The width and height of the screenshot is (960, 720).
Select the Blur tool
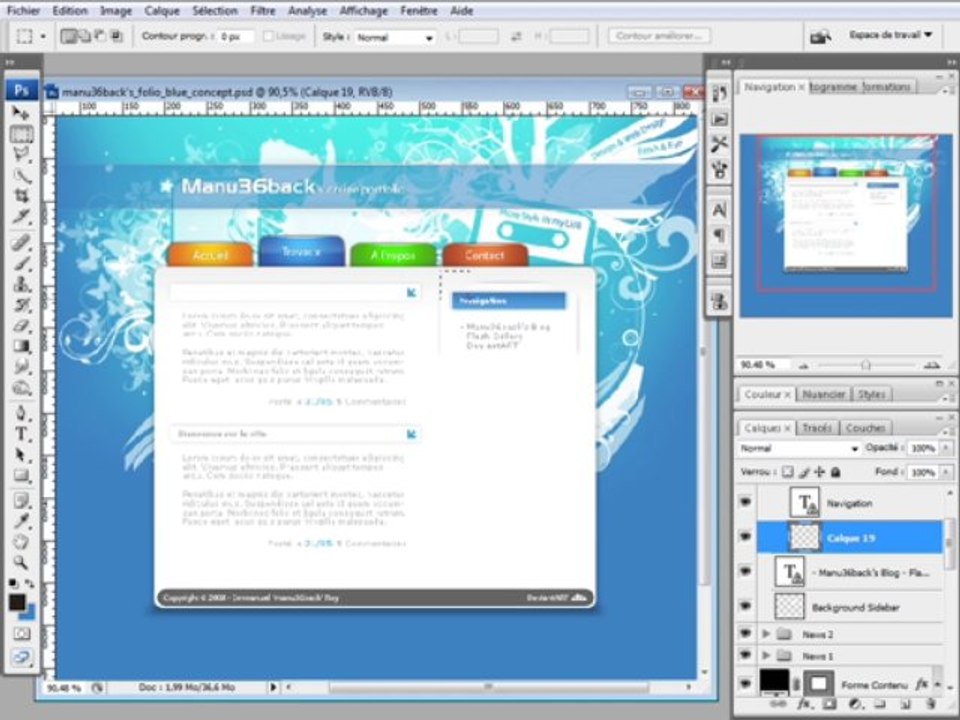tap(21, 367)
